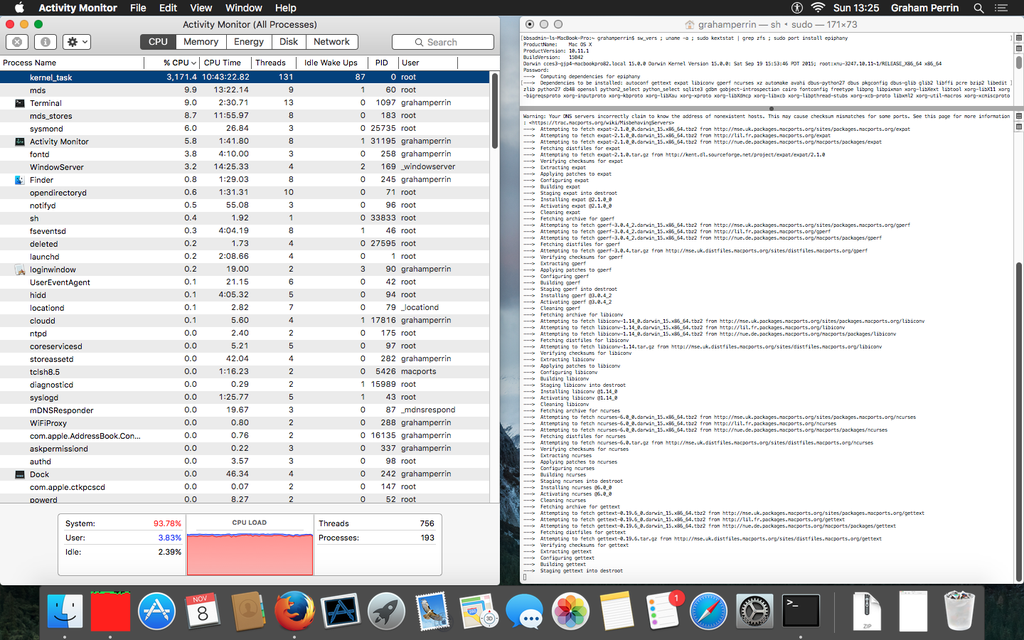The height and width of the screenshot is (640, 1024).
Task: Select the WindowServer process row
Action: pyautogui.click(x=244, y=167)
